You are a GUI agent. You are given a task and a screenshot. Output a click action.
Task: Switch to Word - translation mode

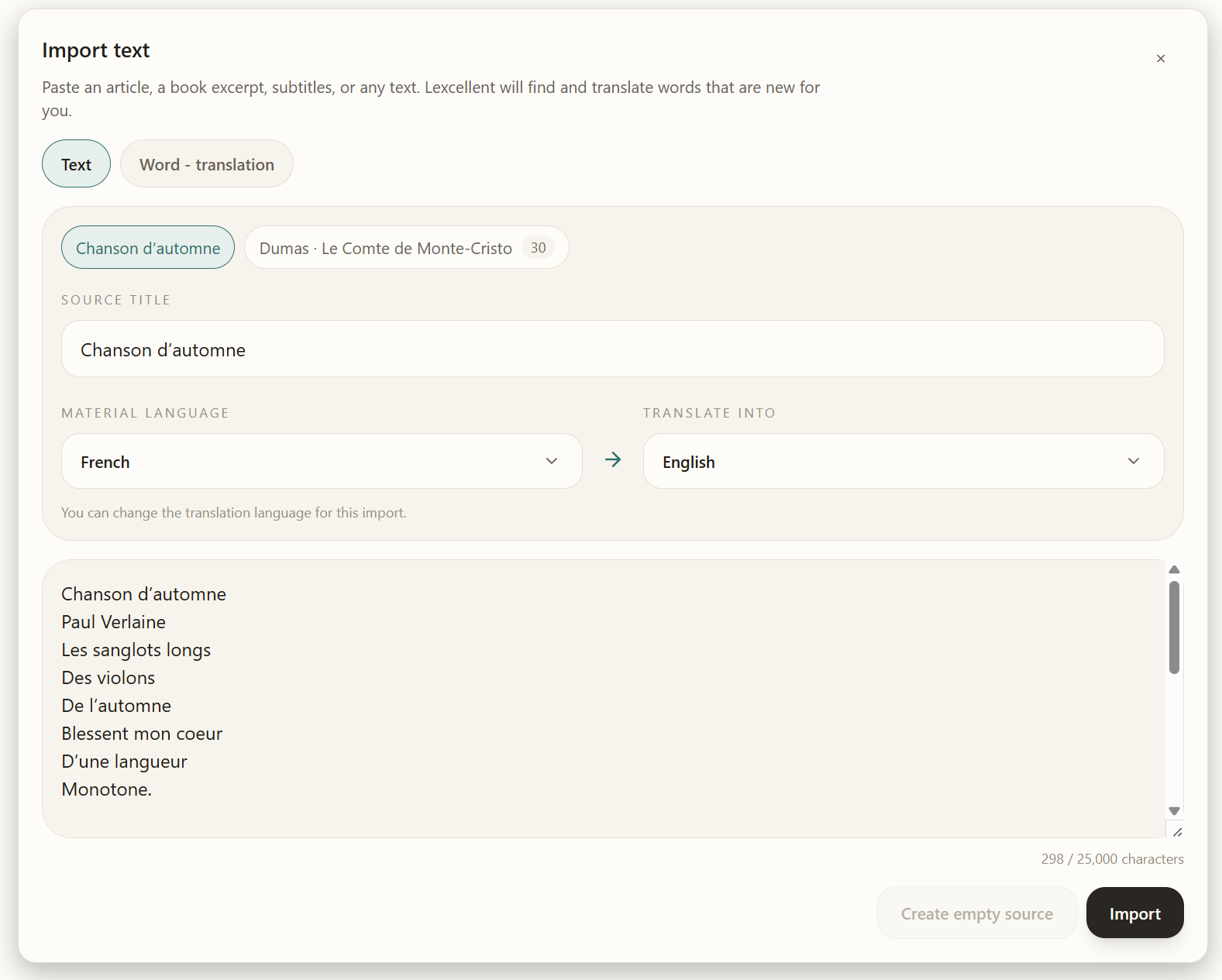point(207,163)
